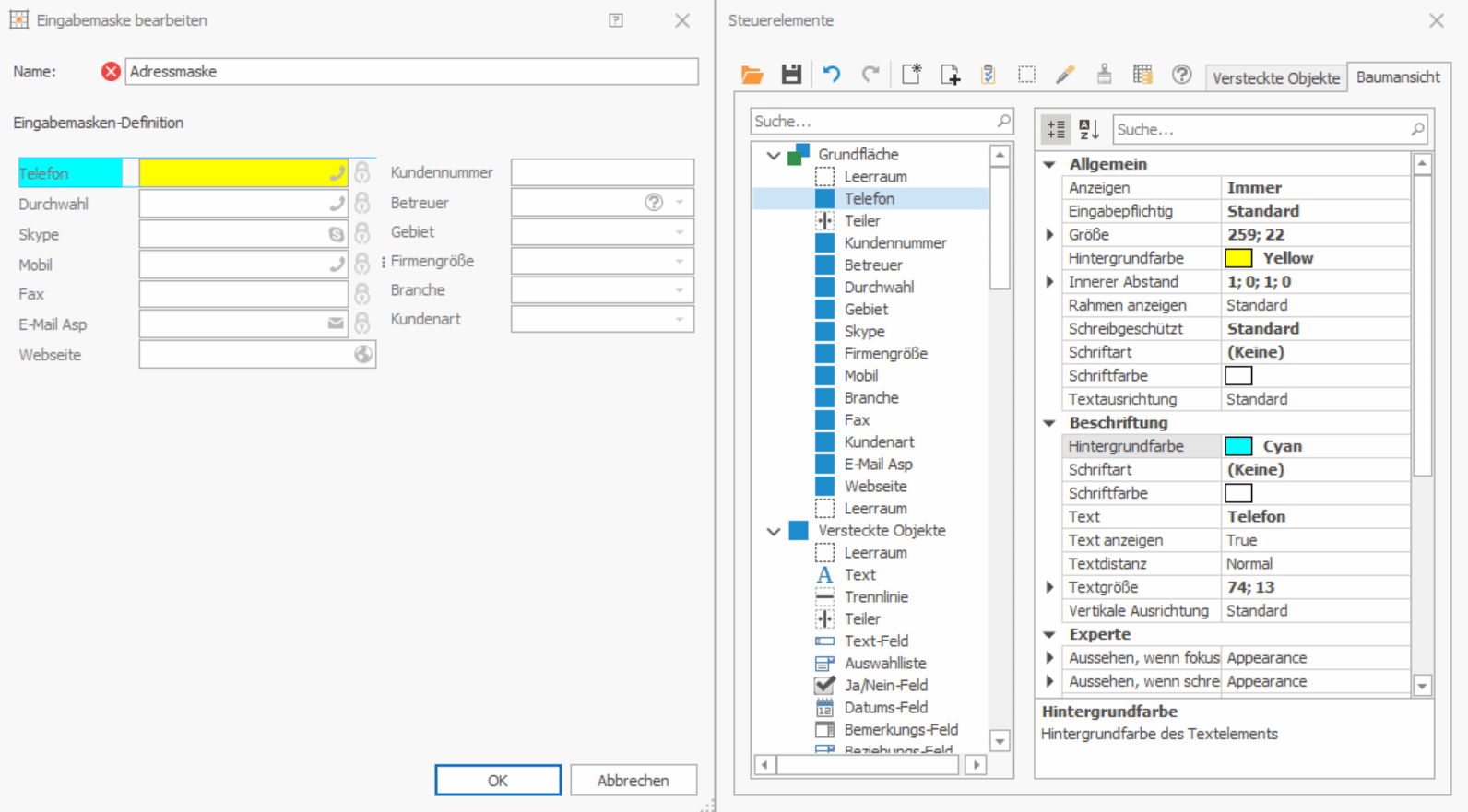Click the Kundennummer input field
Image resolution: width=1468 pixels, height=812 pixels.
[x=602, y=172]
